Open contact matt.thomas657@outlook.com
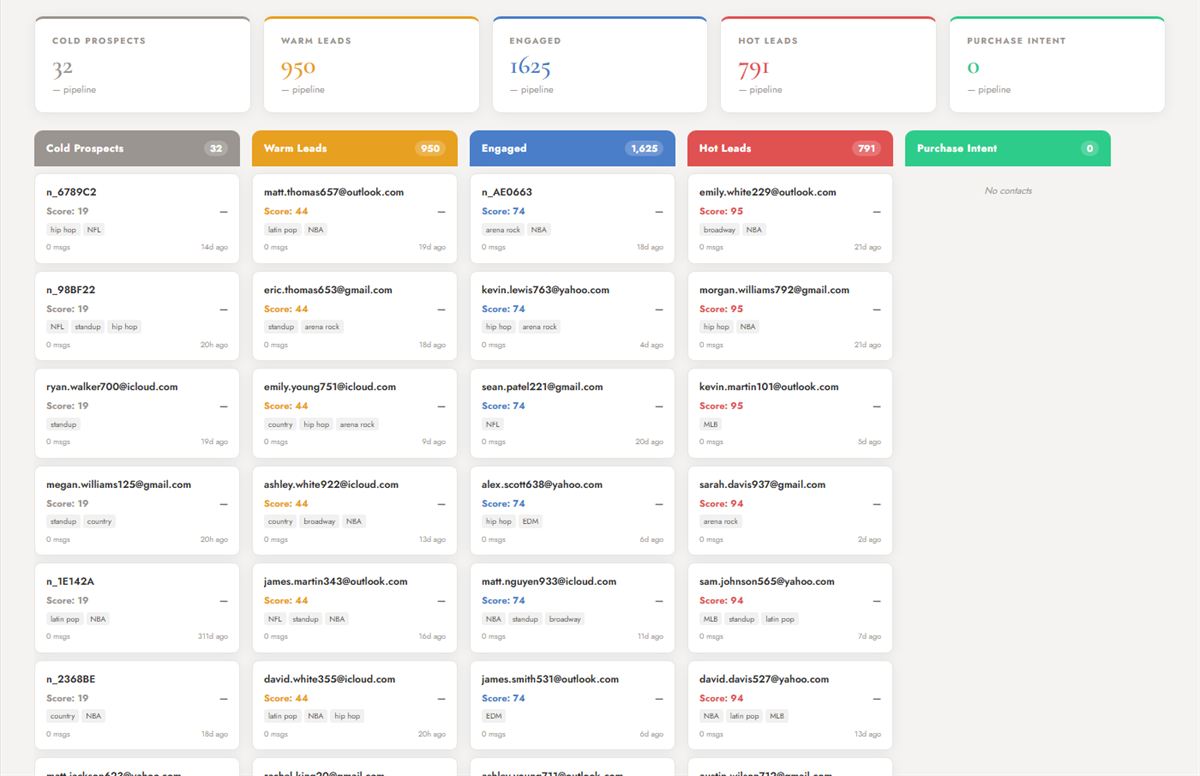Screen dimensions: 1200x776 pos(355,219)
